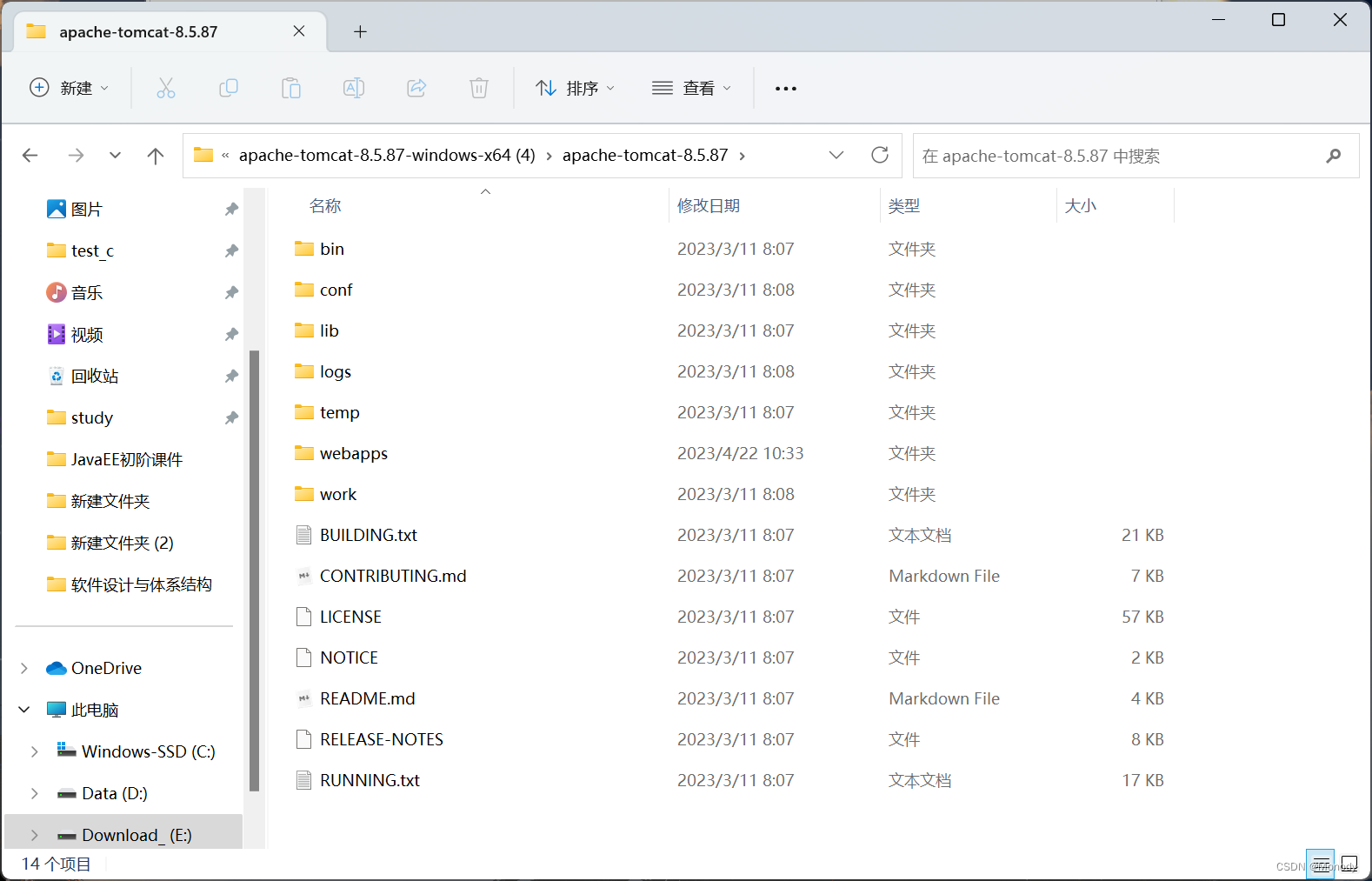
Task: Unpin study using its pin icon
Action: pos(231,417)
